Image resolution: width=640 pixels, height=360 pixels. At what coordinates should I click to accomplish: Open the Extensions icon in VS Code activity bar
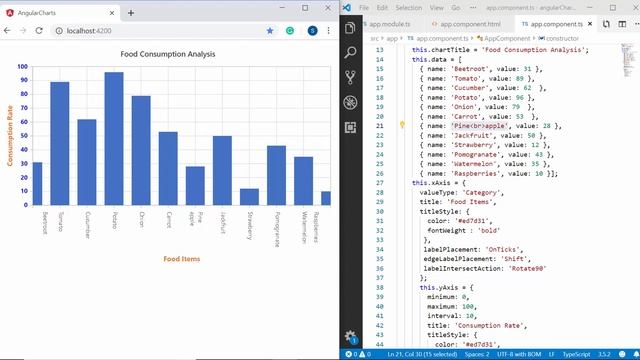click(350, 128)
